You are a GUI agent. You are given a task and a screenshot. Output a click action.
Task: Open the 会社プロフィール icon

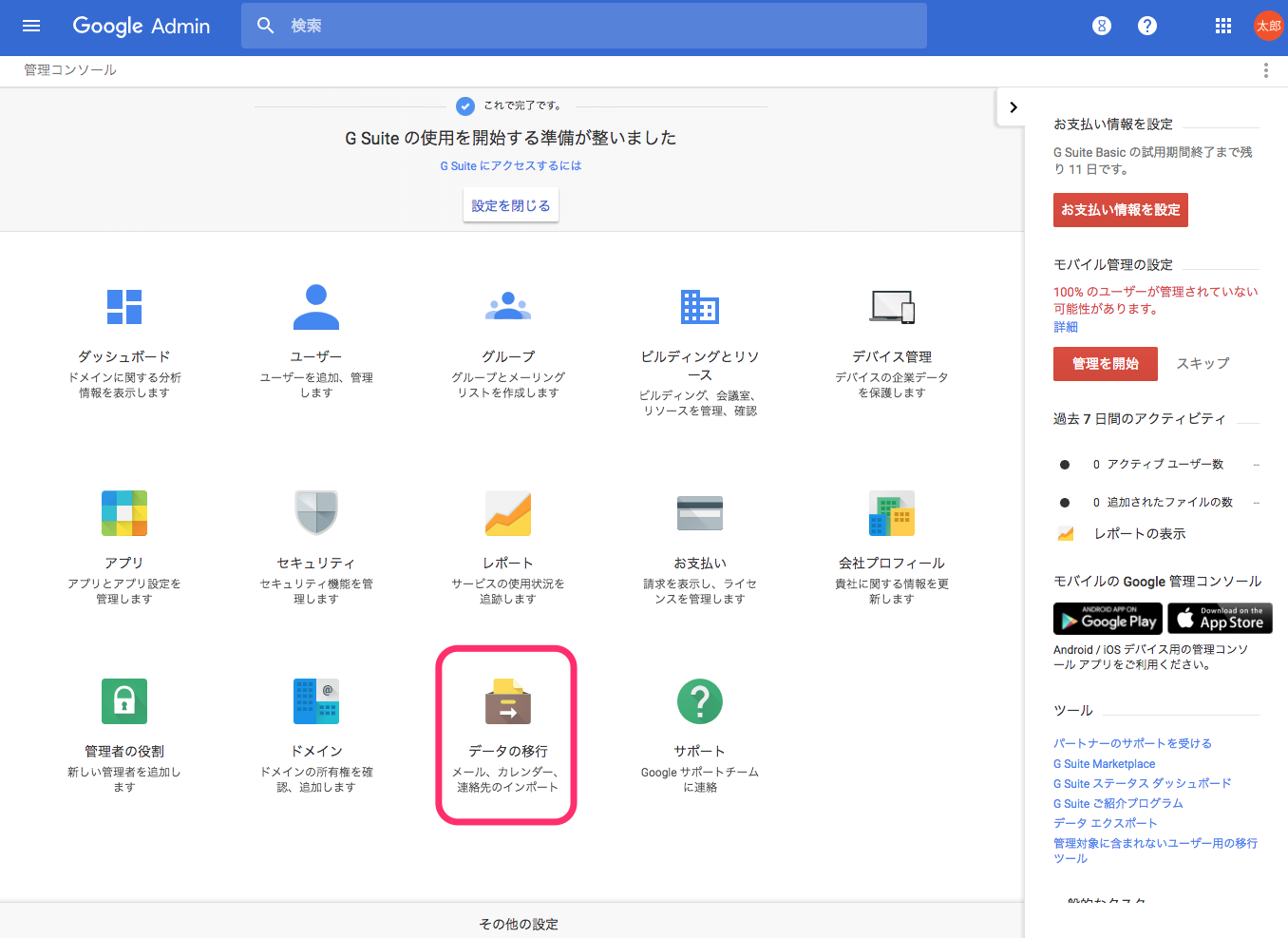(x=892, y=513)
